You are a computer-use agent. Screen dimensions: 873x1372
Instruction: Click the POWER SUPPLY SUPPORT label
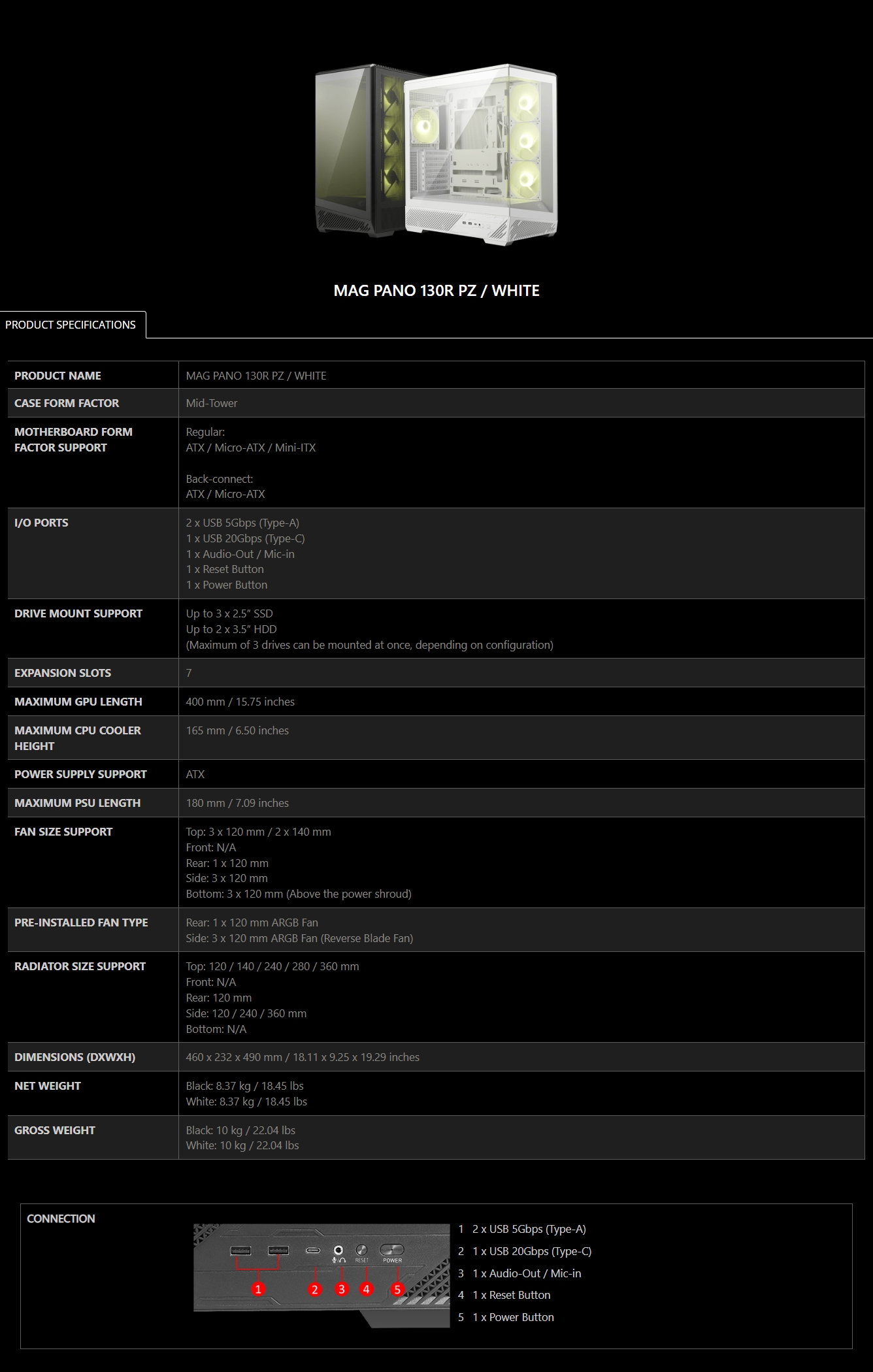pyautogui.click(x=80, y=774)
